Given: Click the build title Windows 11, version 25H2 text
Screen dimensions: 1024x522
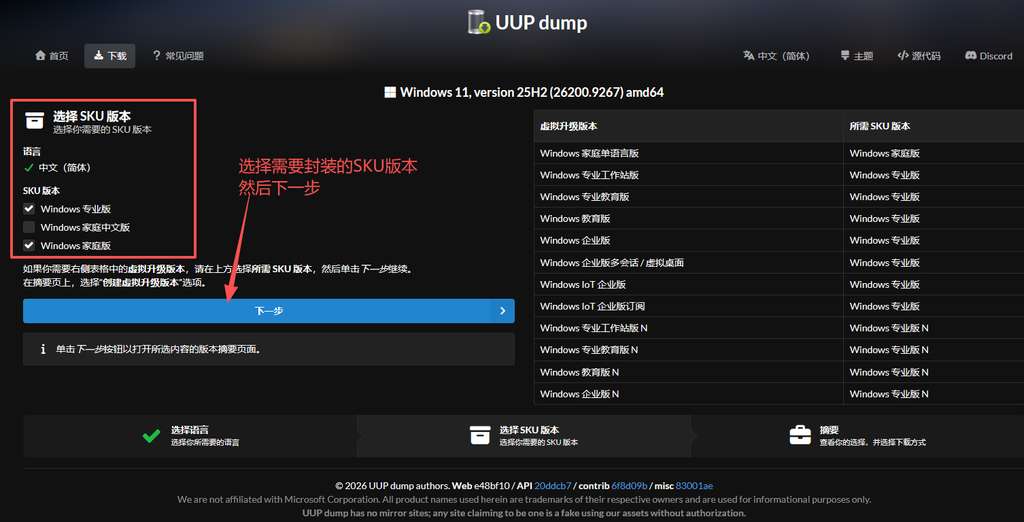Looking at the screenshot, I should [532, 92].
